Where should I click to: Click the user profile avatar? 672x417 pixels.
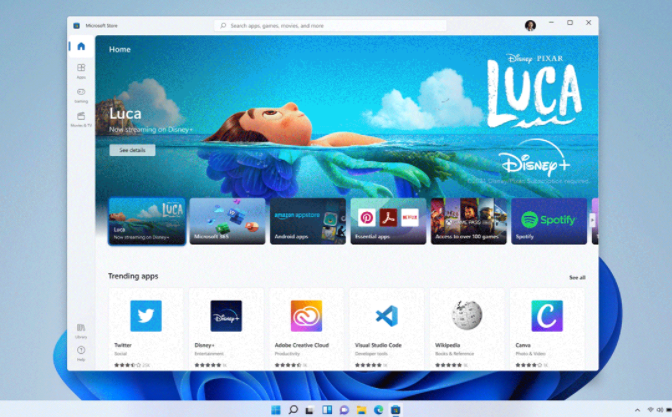(x=530, y=25)
